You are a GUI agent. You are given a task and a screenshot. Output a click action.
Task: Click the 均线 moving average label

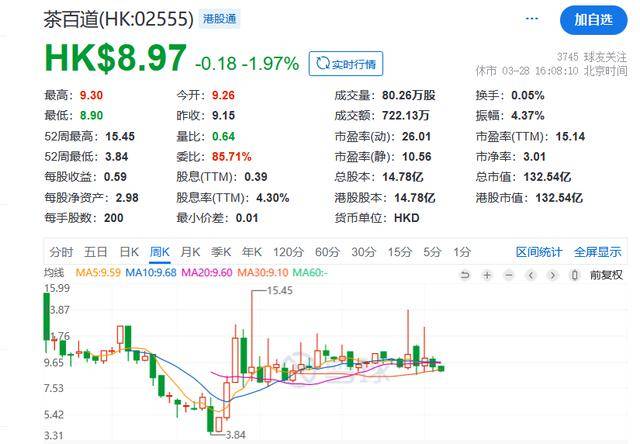54,272
